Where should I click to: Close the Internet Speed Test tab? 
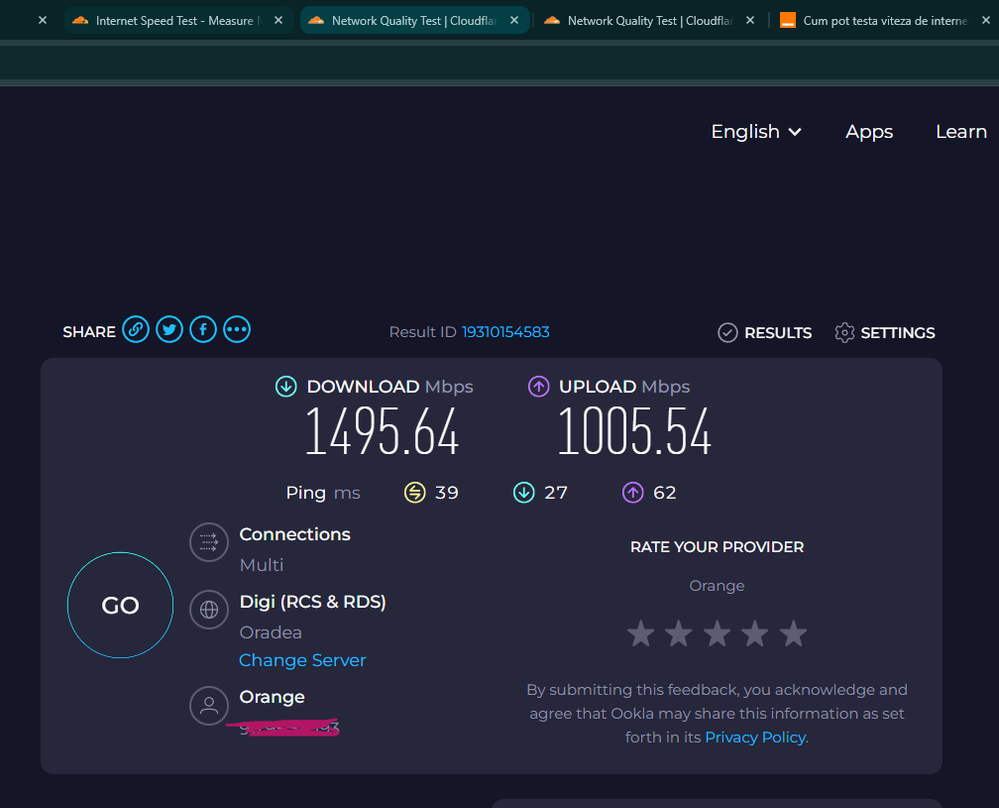pyautogui.click(x=278, y=20)
